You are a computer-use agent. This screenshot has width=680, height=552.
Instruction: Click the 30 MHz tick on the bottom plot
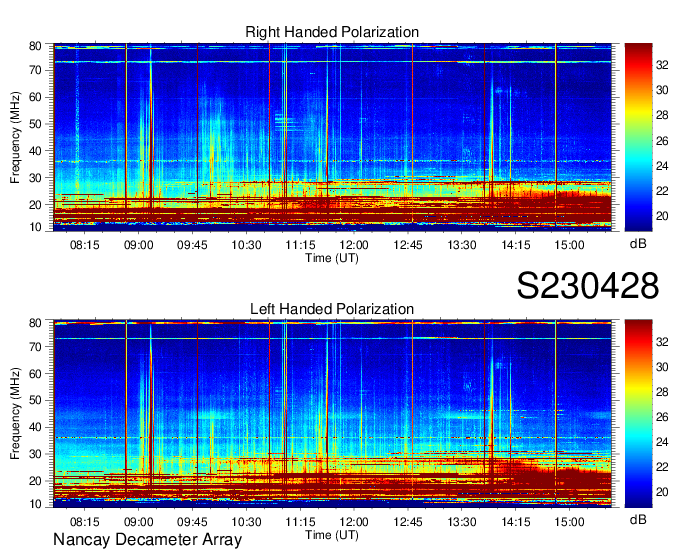pos(36,454)
